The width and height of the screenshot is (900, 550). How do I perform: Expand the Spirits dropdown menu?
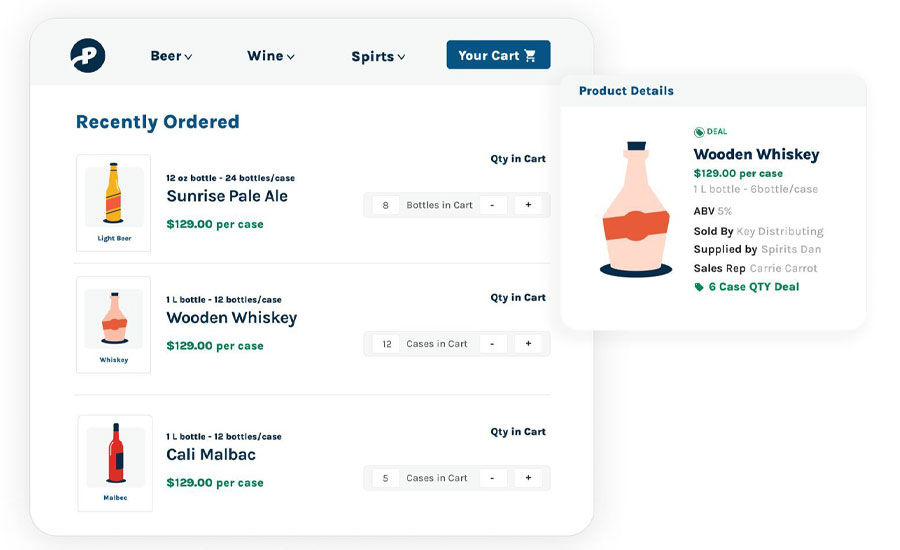point(378,57)
